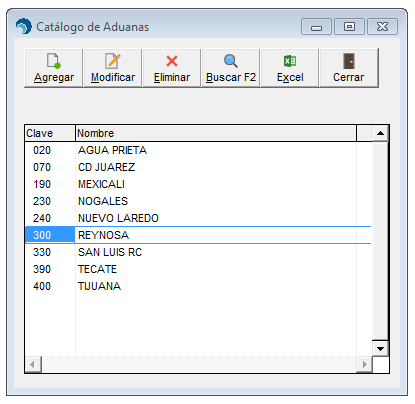Click the highlighted REYNOSA row
415x404 pixels.
point(198,235)
